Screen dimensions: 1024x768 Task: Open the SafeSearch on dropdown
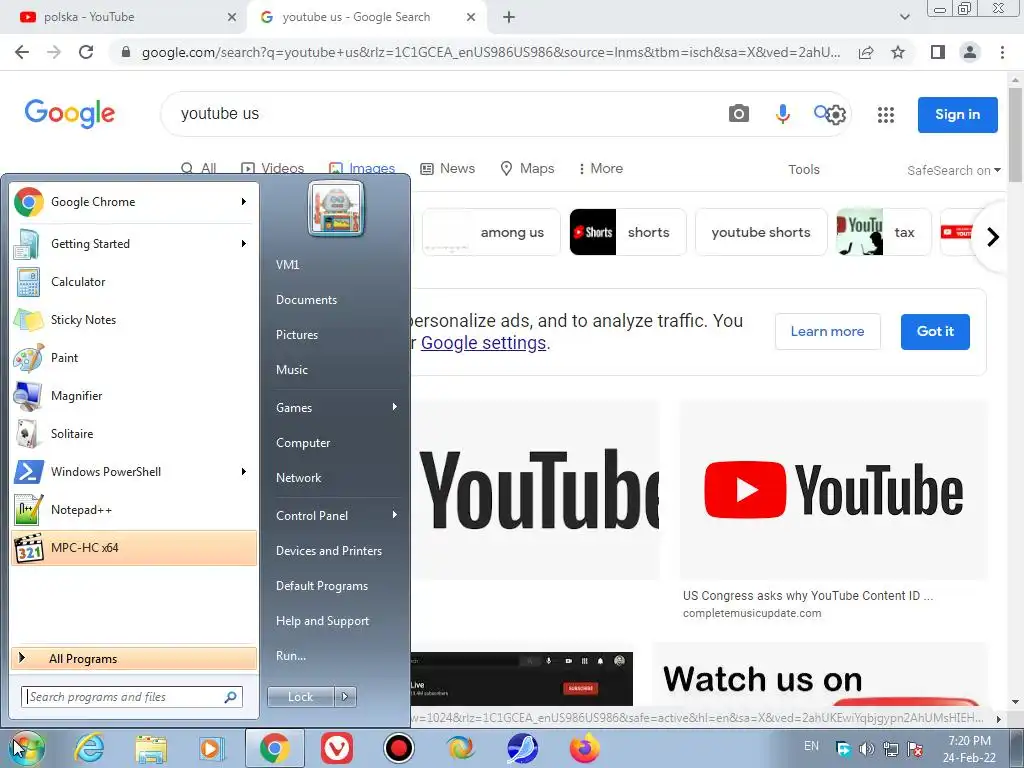[953, 170]
